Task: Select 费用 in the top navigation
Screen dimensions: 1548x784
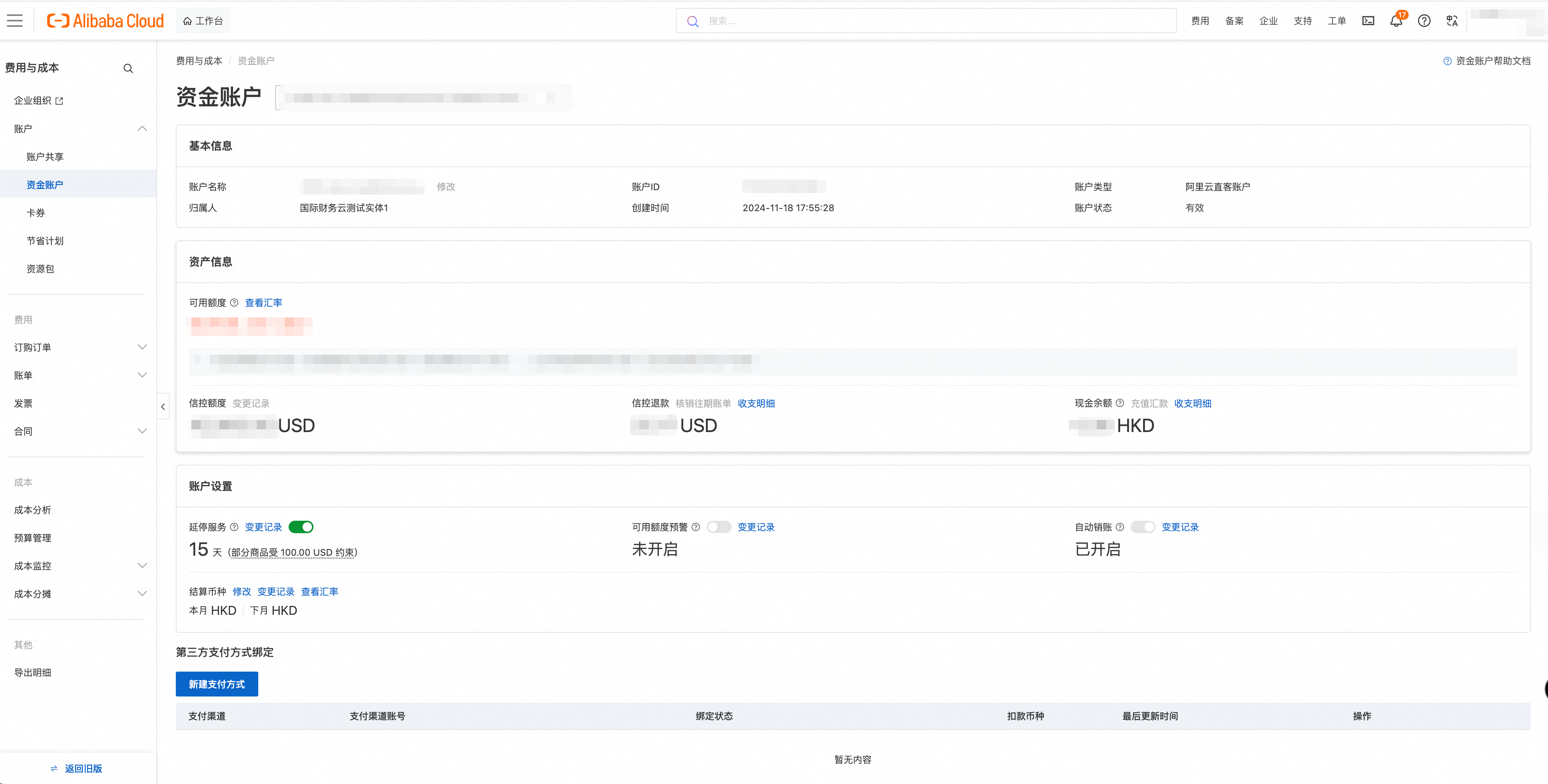Action: [x=1200, y=21]
